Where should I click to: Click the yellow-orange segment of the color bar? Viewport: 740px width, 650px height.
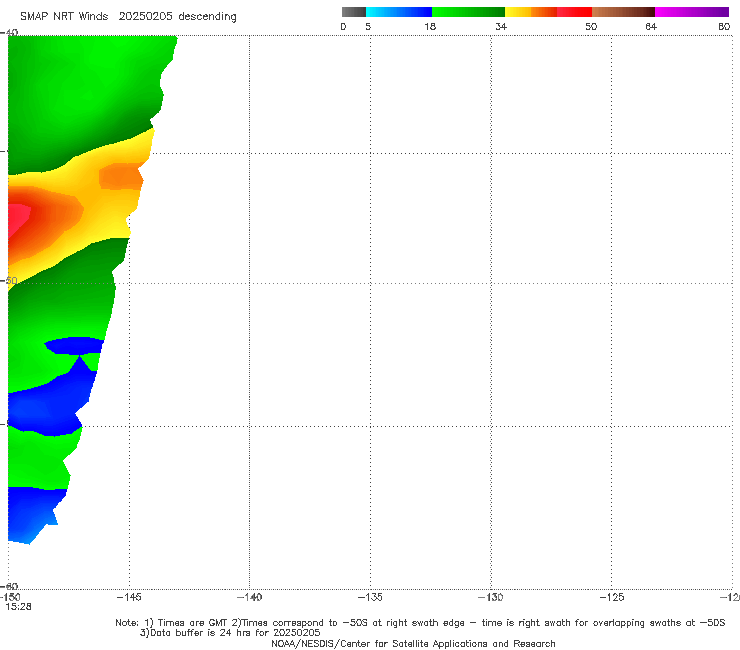tap(531, 12)
